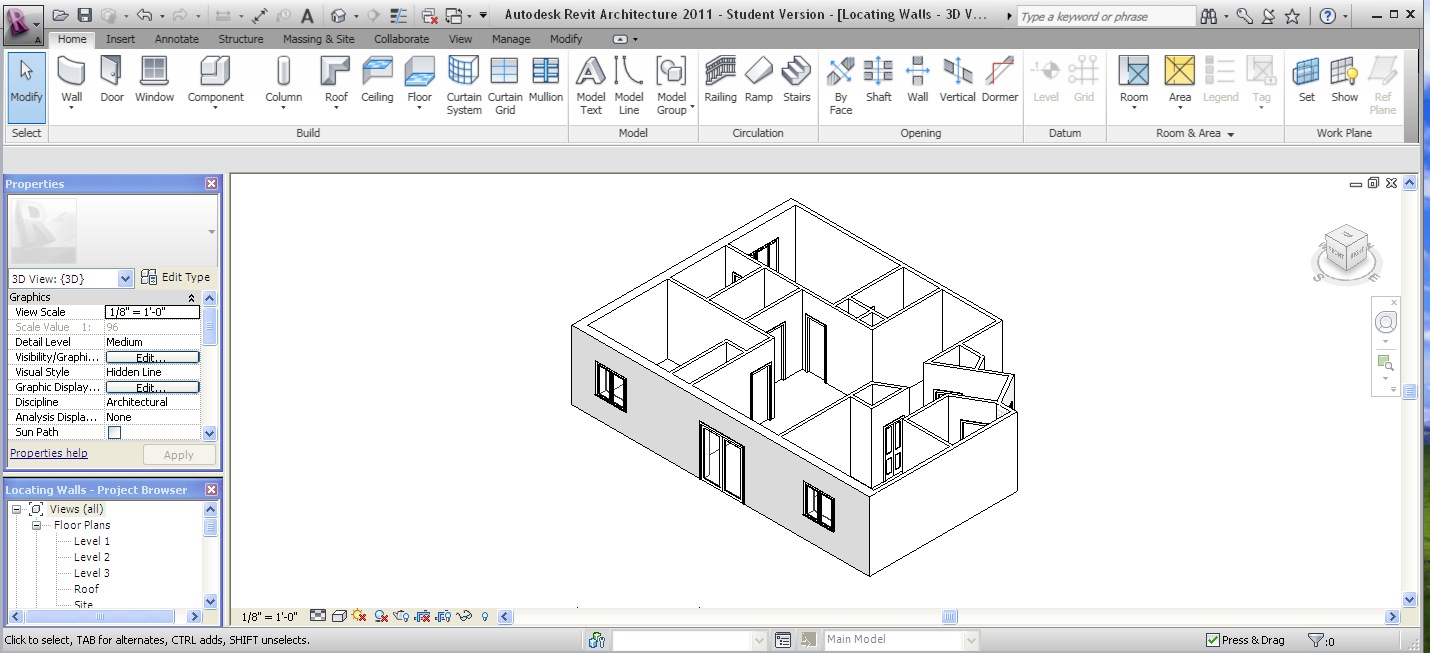Viewport: 1430px width, 653px height.
Task: Activate the Stairs tool
Action: (x=796, y=80)
